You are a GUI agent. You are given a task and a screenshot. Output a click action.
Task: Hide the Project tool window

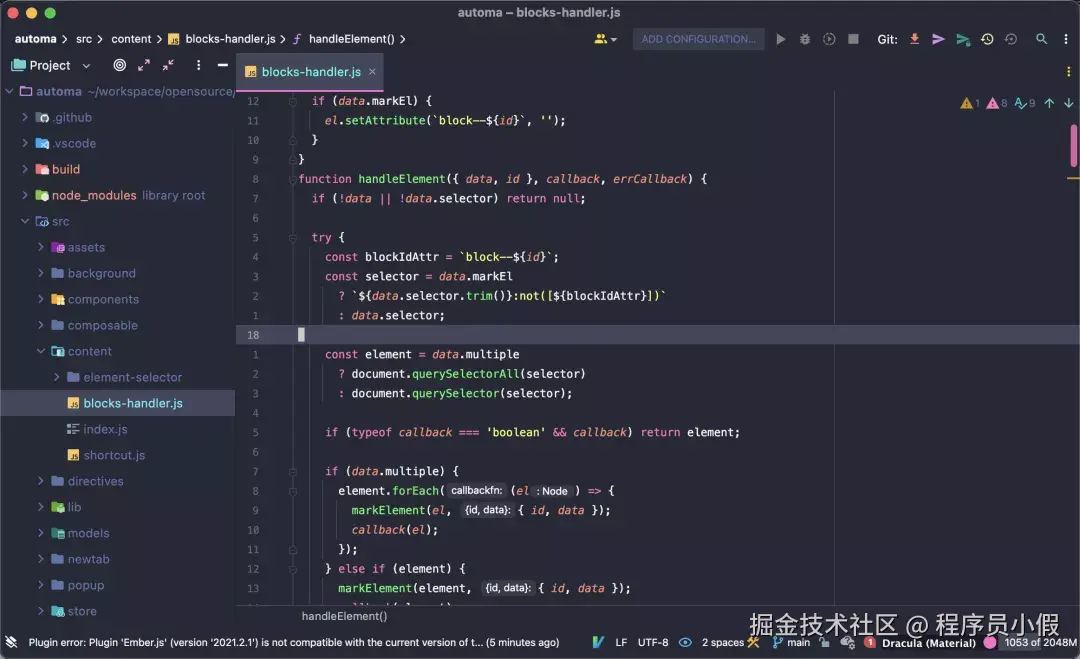pos(222,65)
